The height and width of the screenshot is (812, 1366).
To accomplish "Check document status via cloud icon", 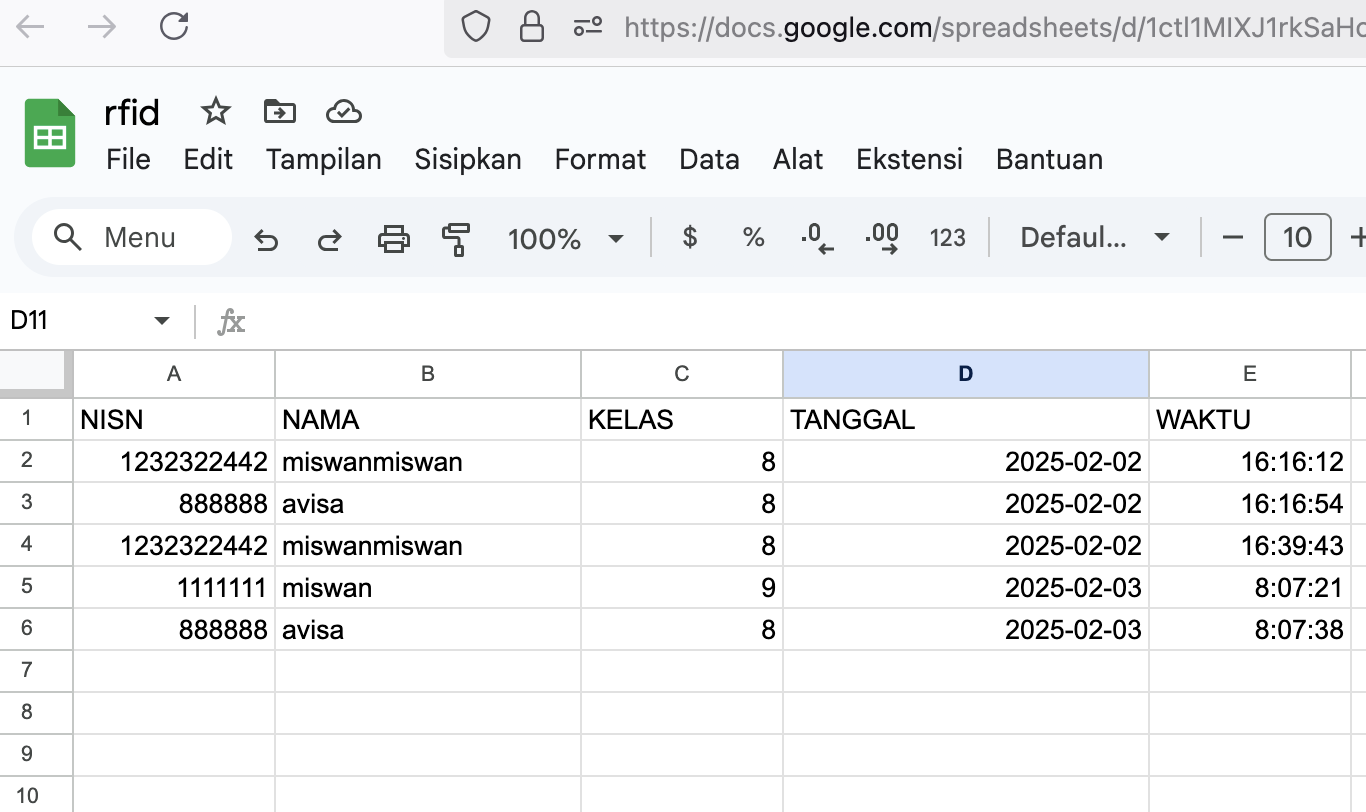I will (x=344, y=112).
